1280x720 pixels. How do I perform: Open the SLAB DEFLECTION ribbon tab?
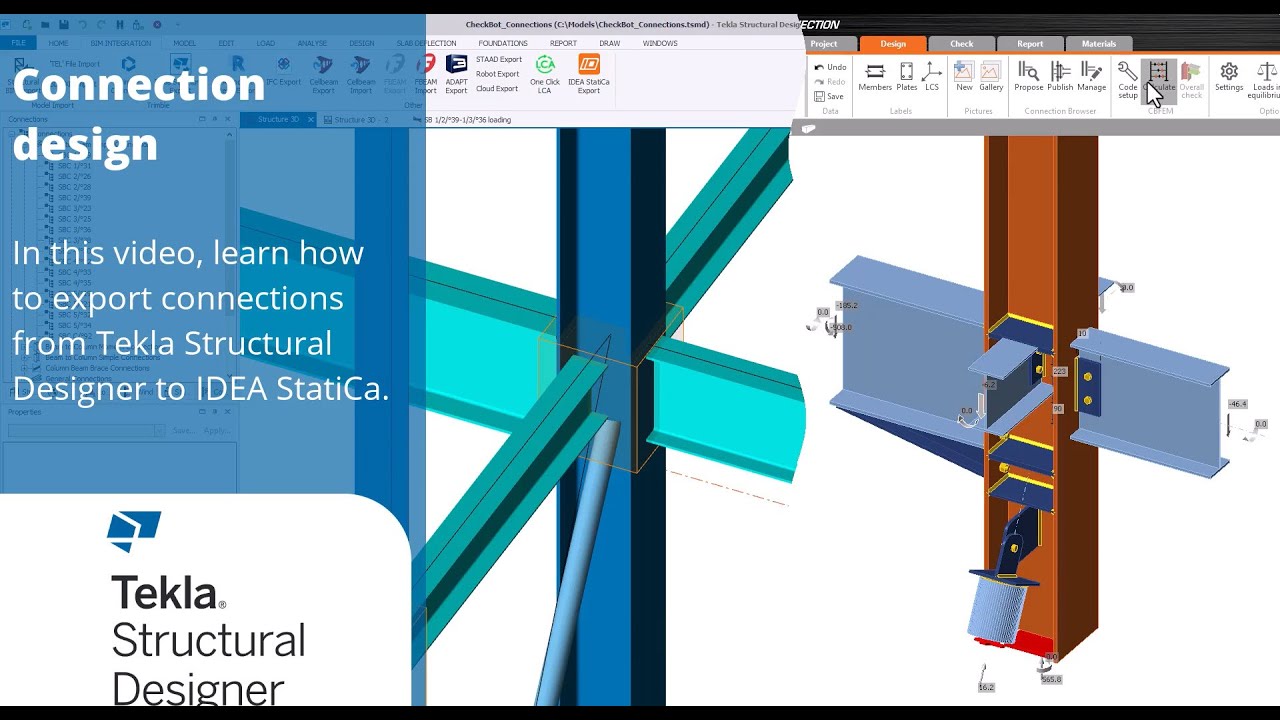426,44
